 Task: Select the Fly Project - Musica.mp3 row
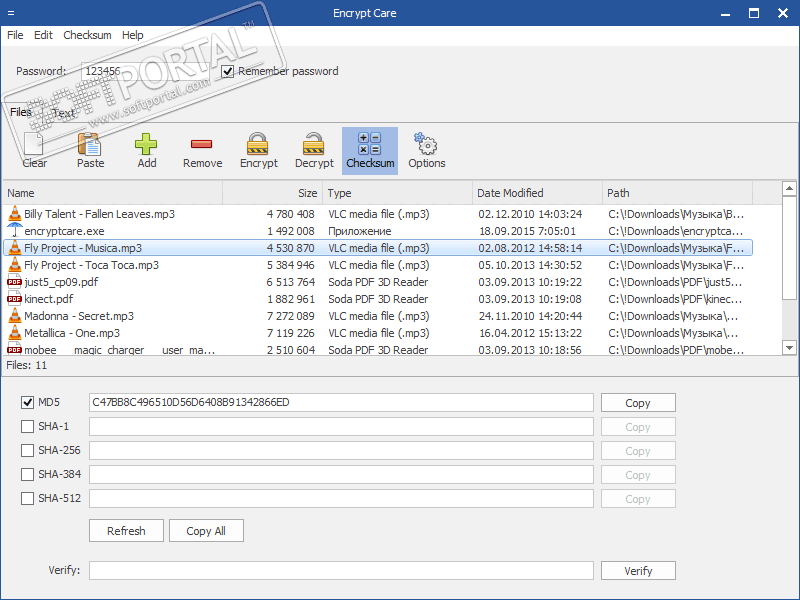click(x=378, y=248)
